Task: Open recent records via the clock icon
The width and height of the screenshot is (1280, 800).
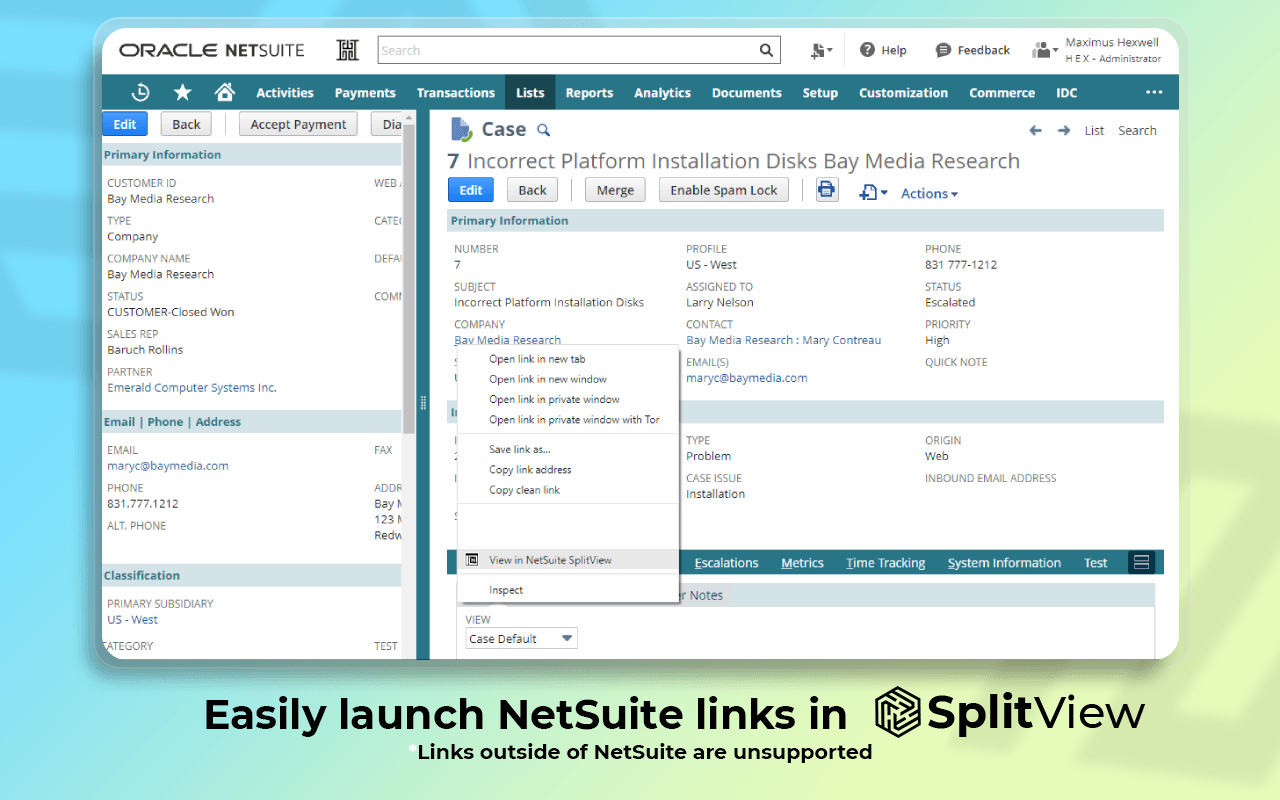Action: (140, 92)
